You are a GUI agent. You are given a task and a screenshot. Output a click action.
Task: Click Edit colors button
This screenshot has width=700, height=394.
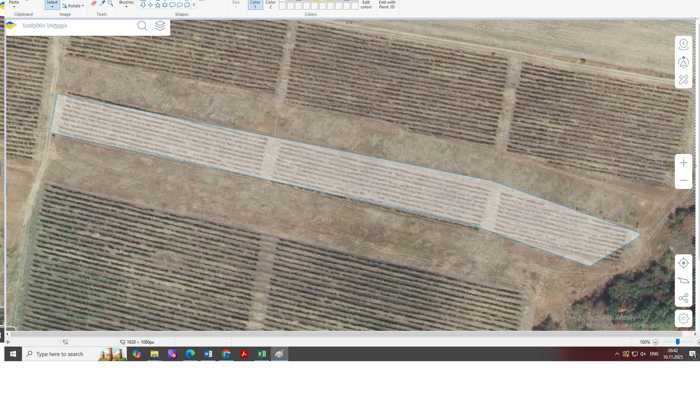(366, 4)
